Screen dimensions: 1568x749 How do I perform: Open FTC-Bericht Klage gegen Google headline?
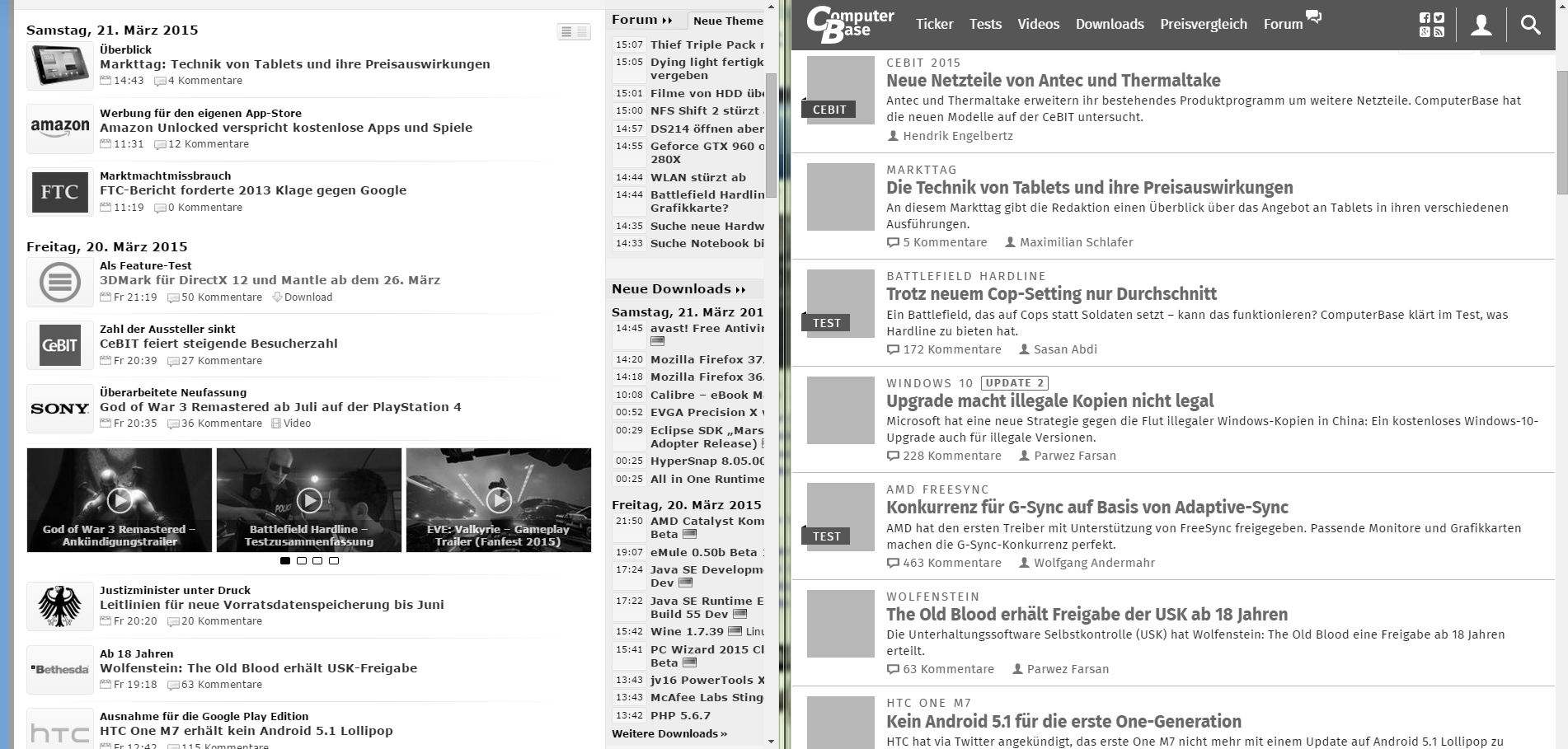pos(253,190)
